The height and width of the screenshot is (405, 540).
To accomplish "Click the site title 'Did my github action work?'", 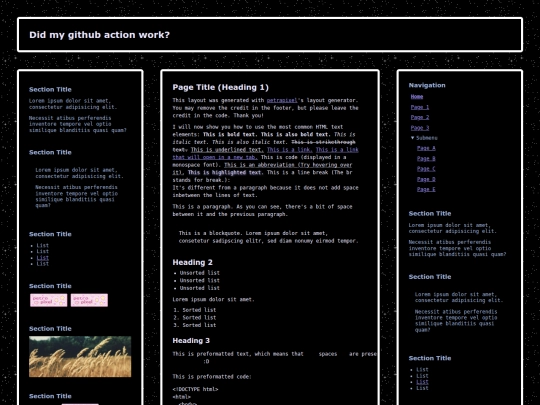I will click(100, 35).
